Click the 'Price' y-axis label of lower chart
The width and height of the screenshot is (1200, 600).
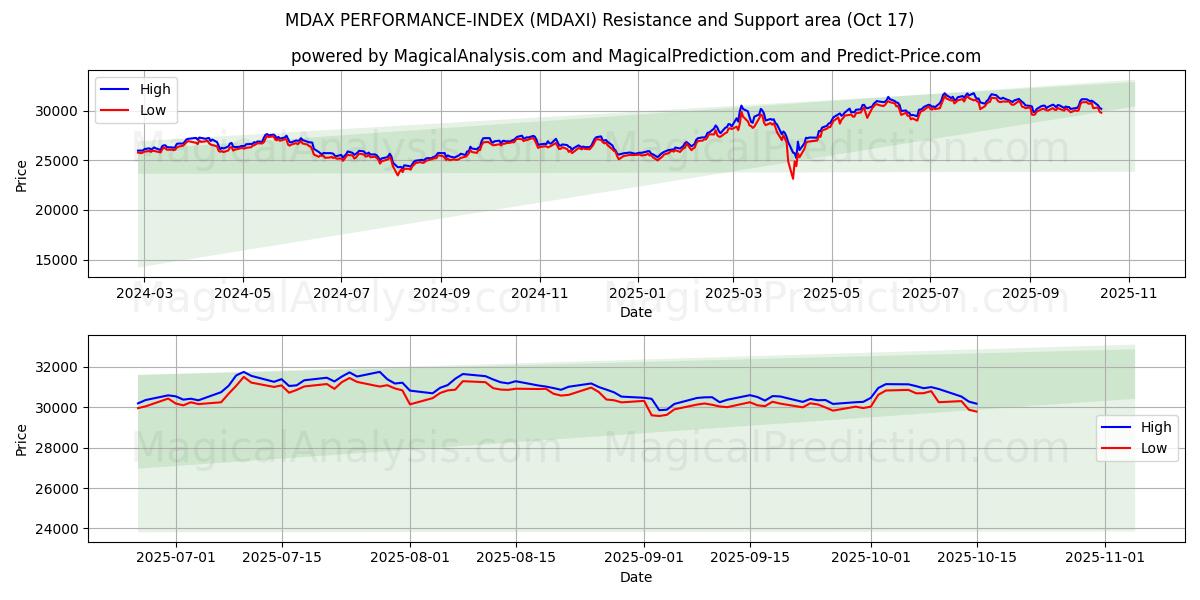pos(22,439)
